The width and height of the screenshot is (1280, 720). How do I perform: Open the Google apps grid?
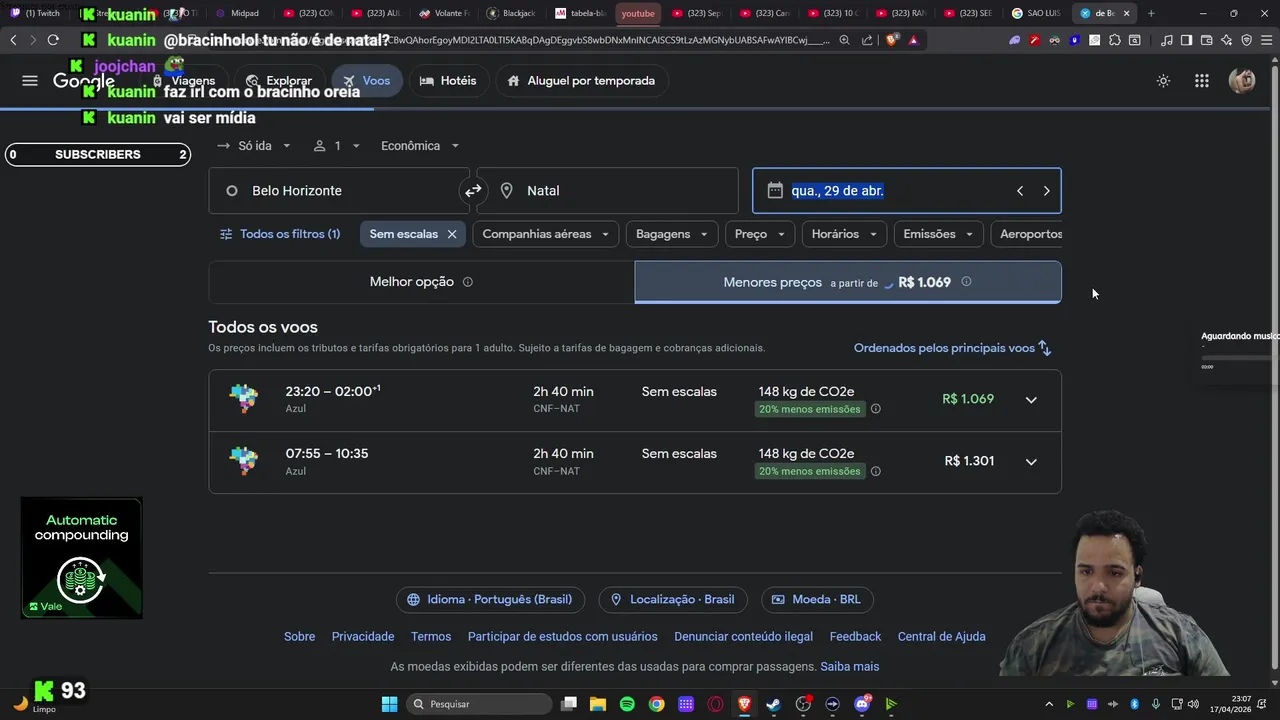[x=1202, y=81]
